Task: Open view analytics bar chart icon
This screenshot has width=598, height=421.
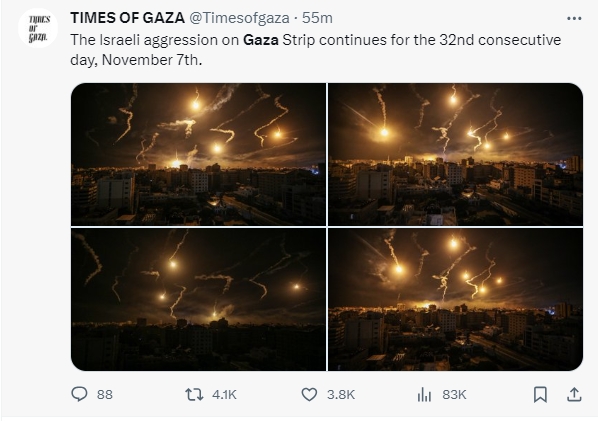Action: click(424, 394)
